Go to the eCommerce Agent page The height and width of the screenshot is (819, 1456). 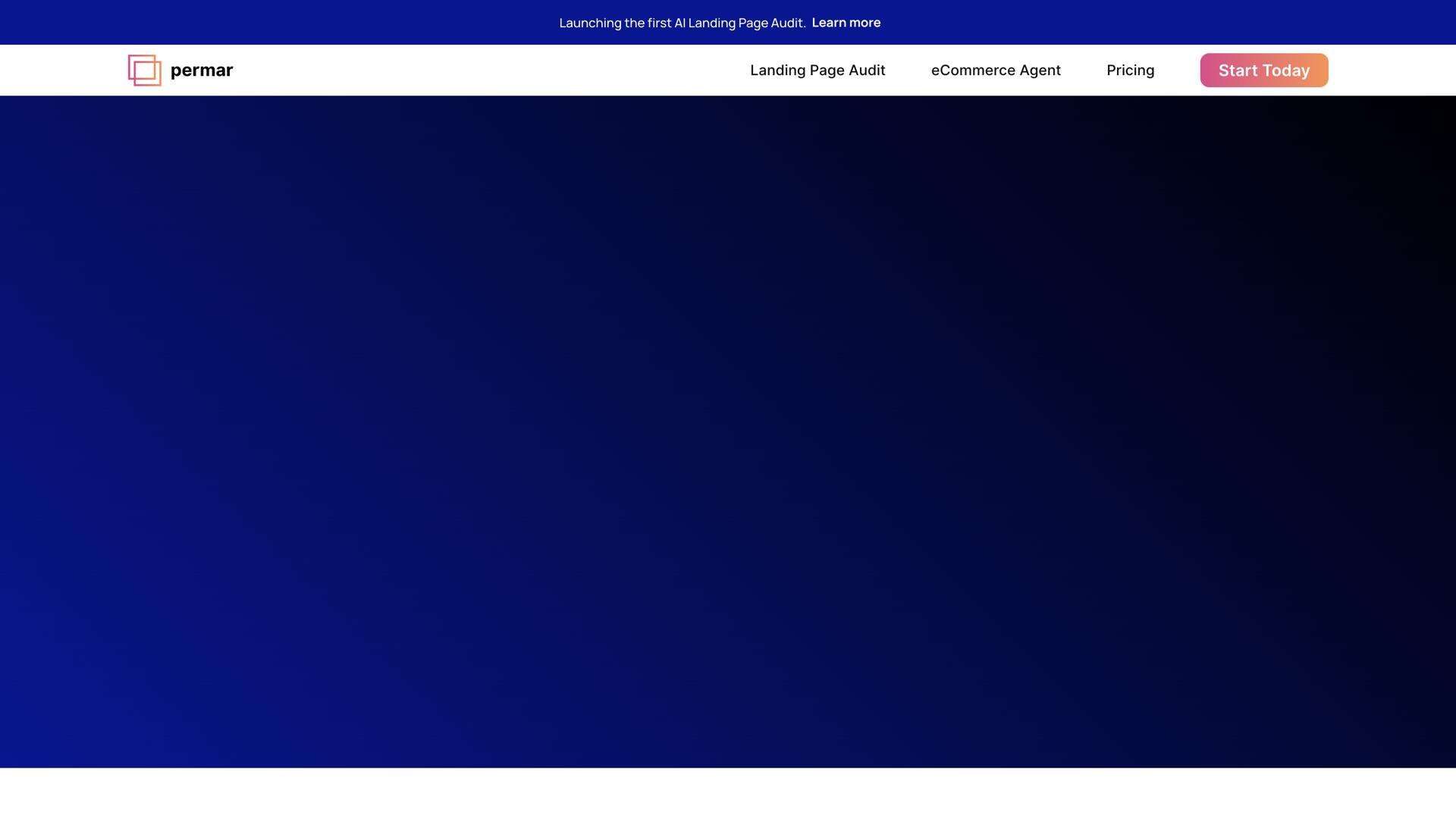pyautogui.click(x=996, y=71)
